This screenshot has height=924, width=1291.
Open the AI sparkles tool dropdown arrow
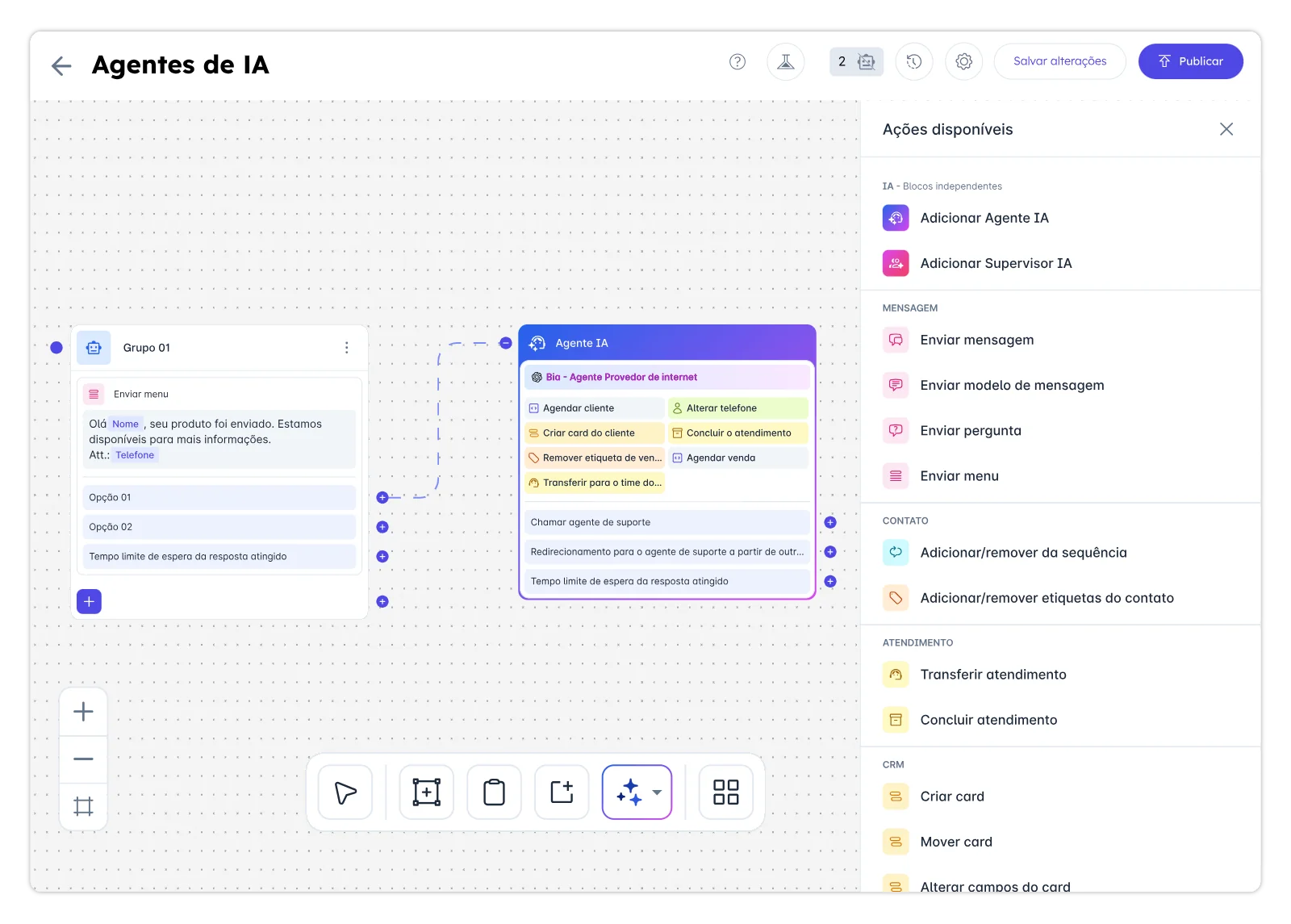(658, 792)
